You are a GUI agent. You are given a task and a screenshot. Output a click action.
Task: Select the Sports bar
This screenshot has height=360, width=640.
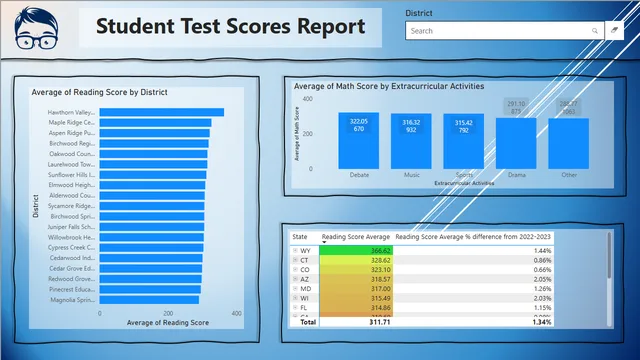click(464, 141)
